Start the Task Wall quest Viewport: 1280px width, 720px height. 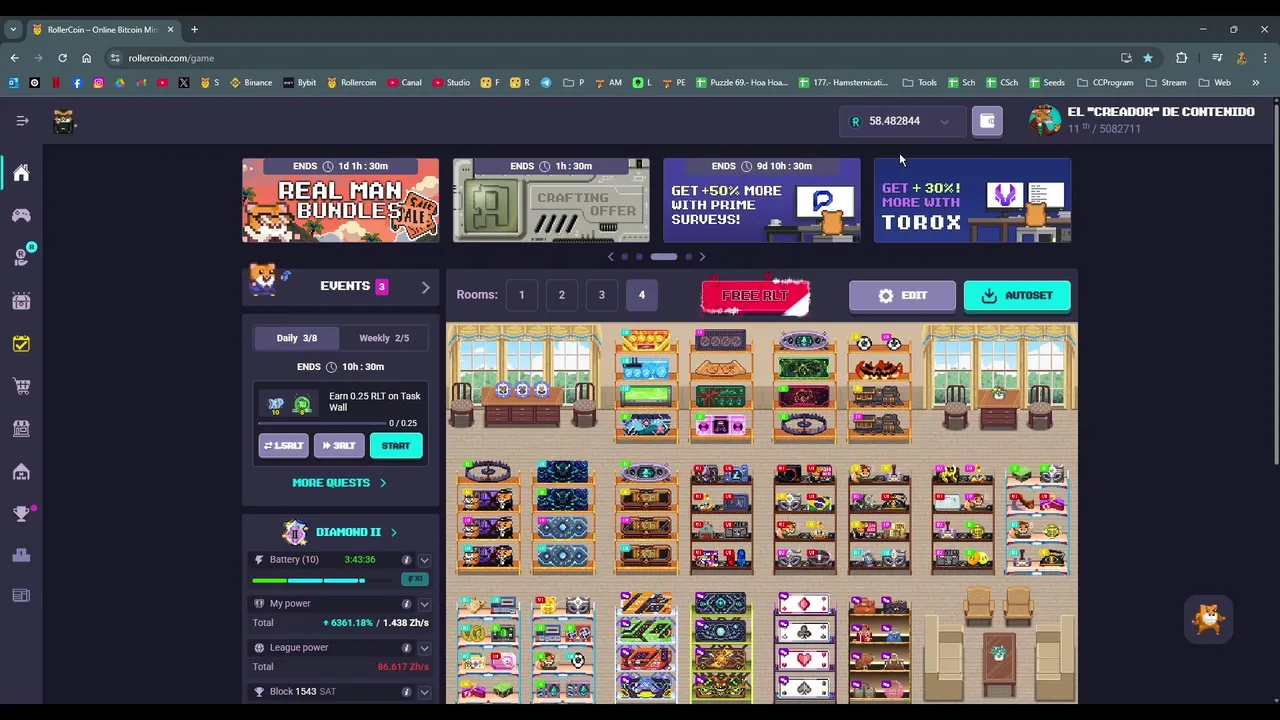tap(396, 446)
